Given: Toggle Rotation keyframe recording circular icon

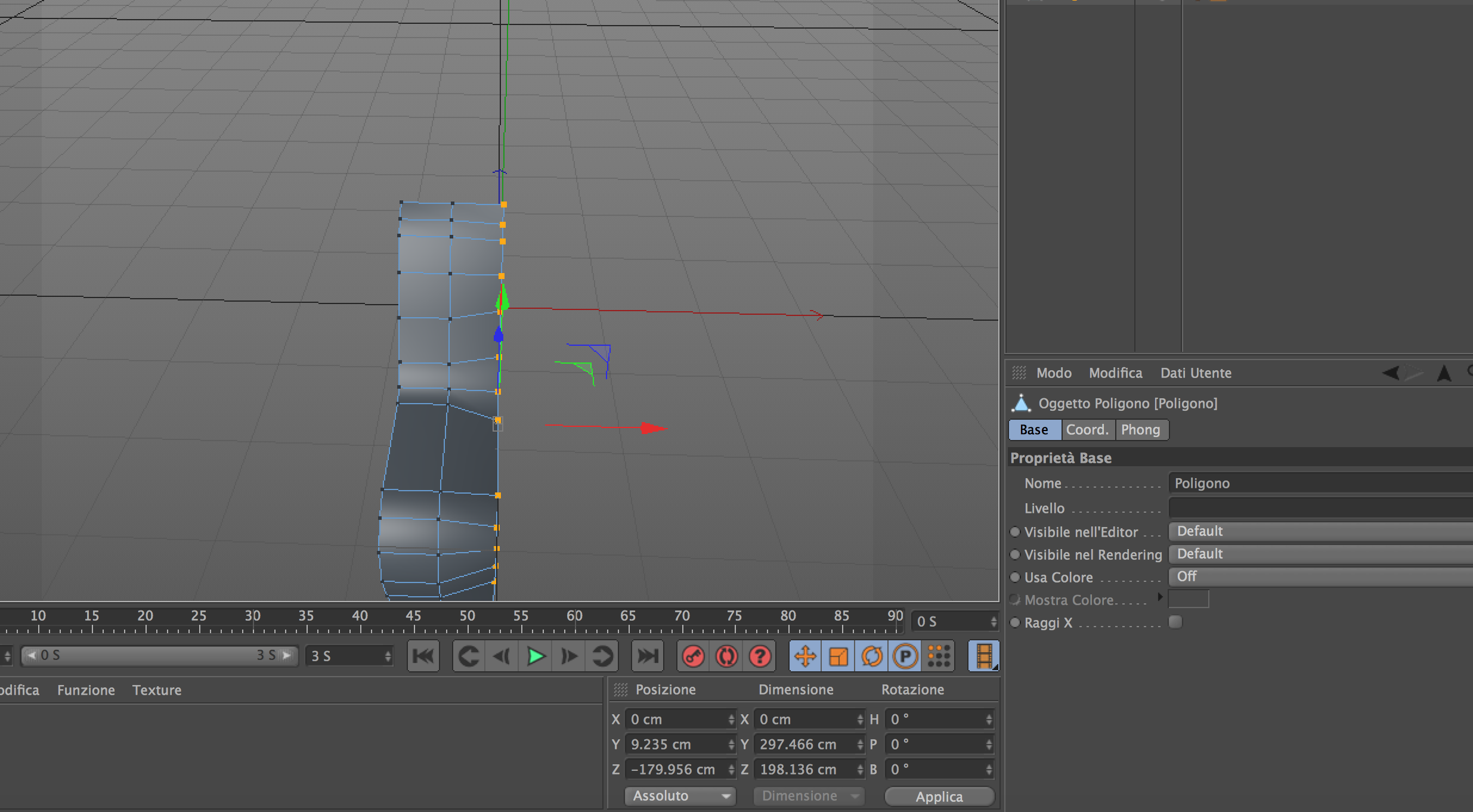Looking at the screenshot, I should pos(872,656).
